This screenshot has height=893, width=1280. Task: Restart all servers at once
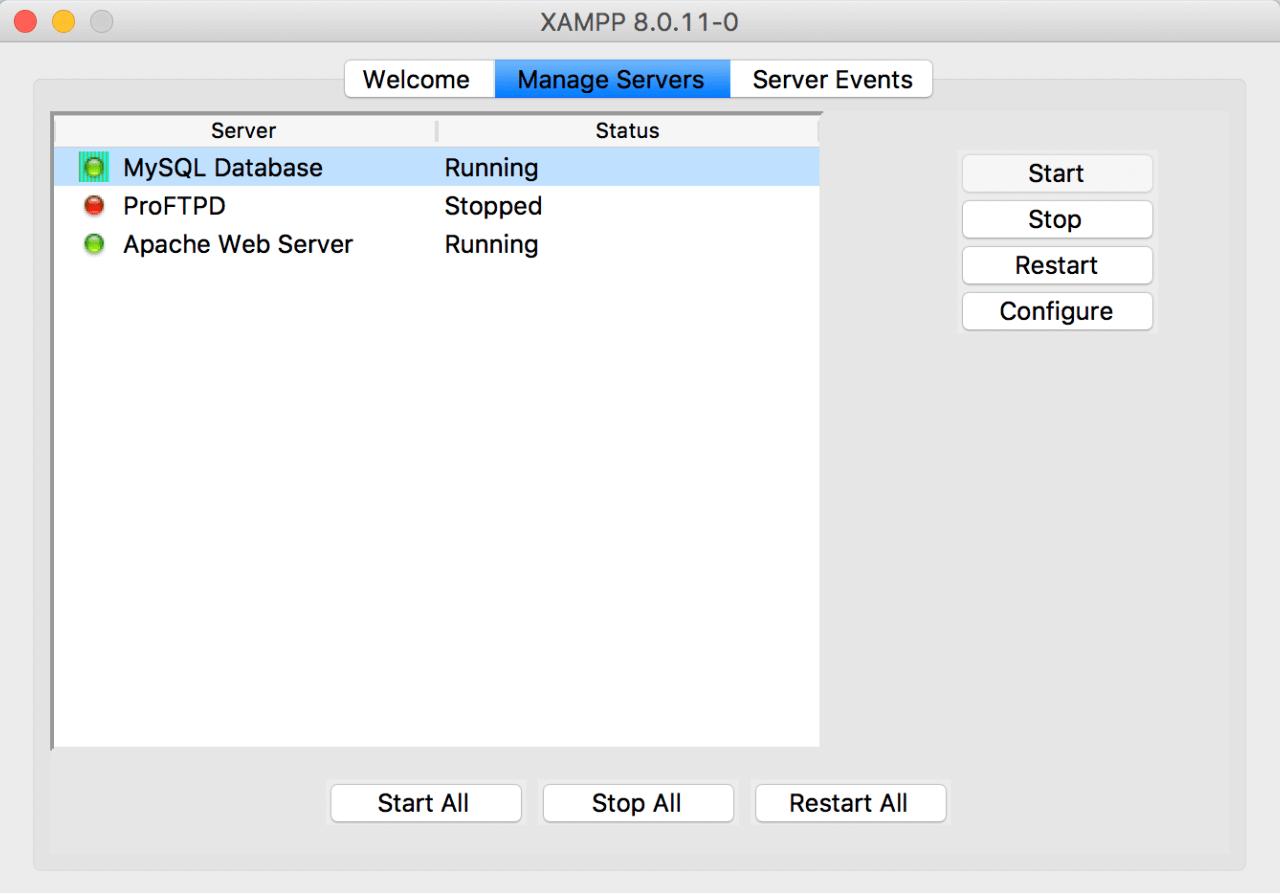(x=849, y=803)
